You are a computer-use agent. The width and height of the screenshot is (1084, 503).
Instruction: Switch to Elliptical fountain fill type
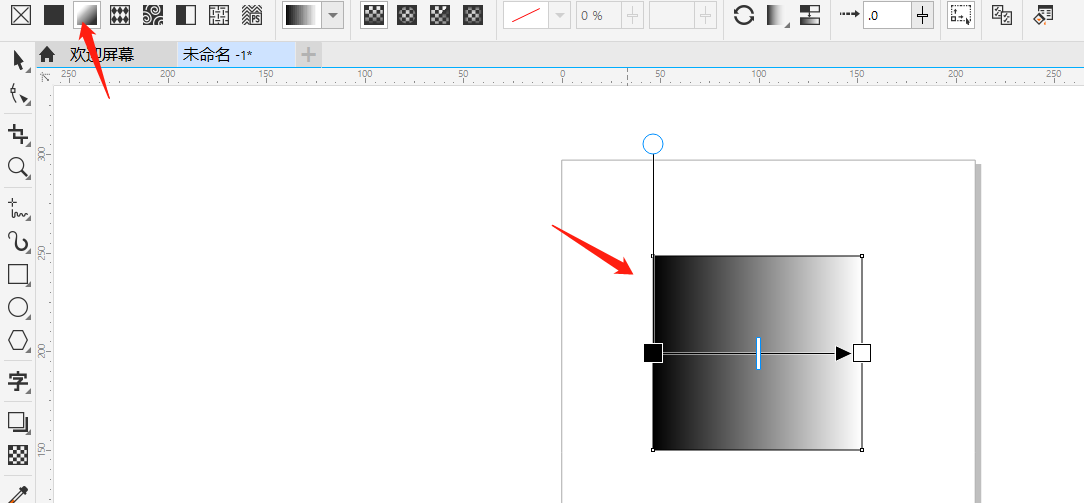pyautogui.click(x=407, y=15)
